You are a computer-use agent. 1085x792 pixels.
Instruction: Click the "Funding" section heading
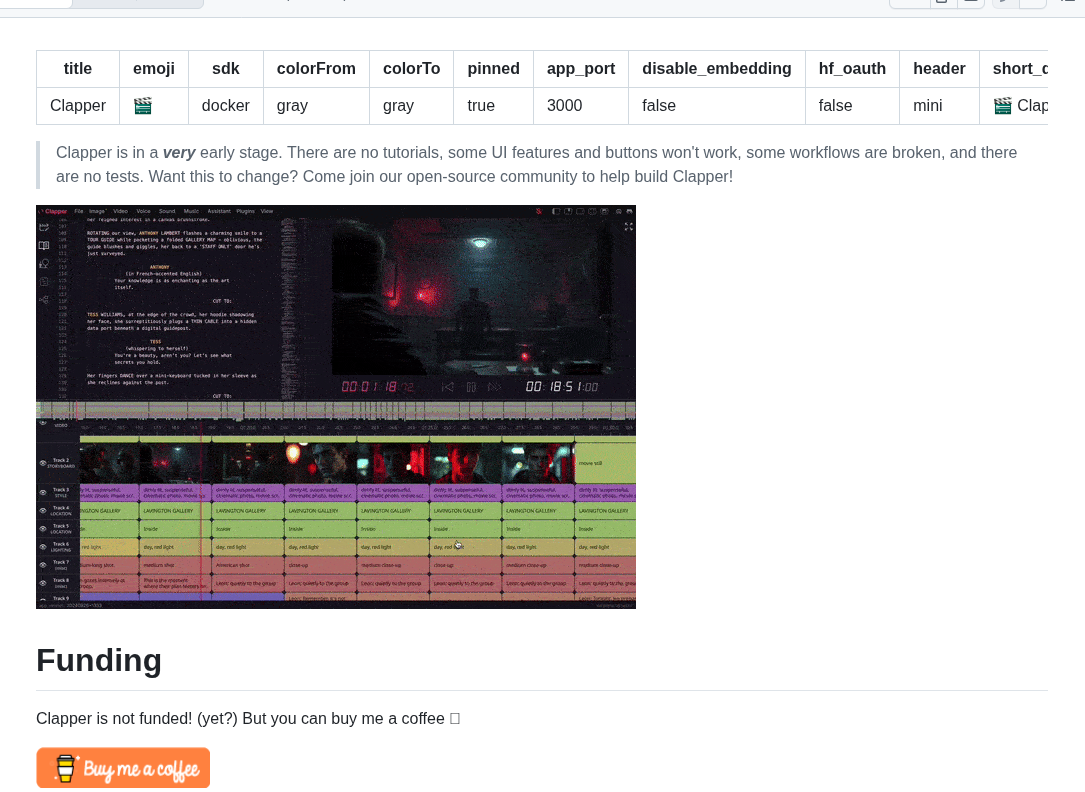point(99,660)
